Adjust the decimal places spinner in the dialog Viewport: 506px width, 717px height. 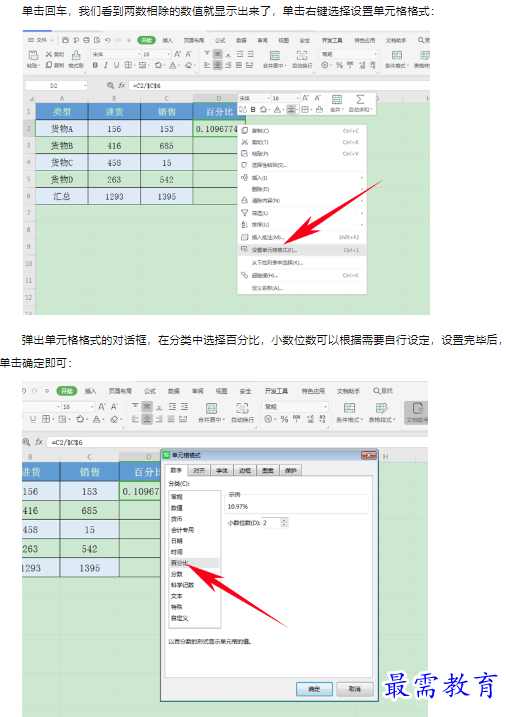tap(284, 522)
